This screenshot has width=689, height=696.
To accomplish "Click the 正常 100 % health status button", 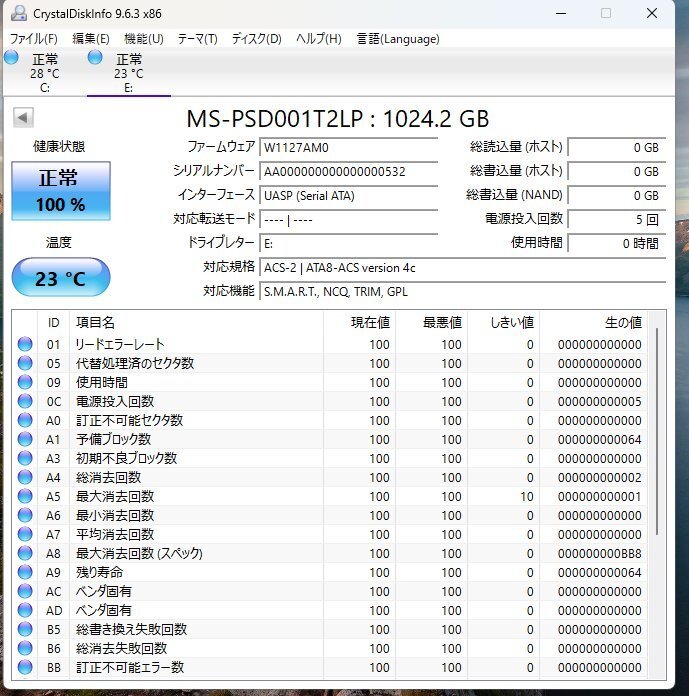I will point(61,191).
